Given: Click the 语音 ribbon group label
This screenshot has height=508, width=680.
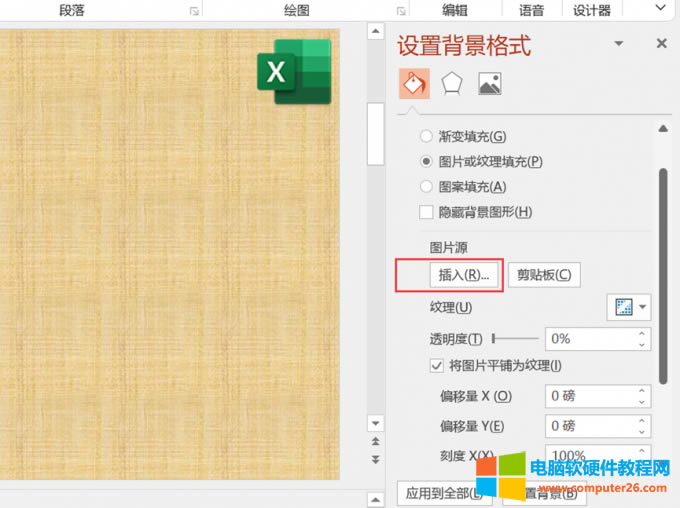Looking at the screenshot, I should click(531, 10).
